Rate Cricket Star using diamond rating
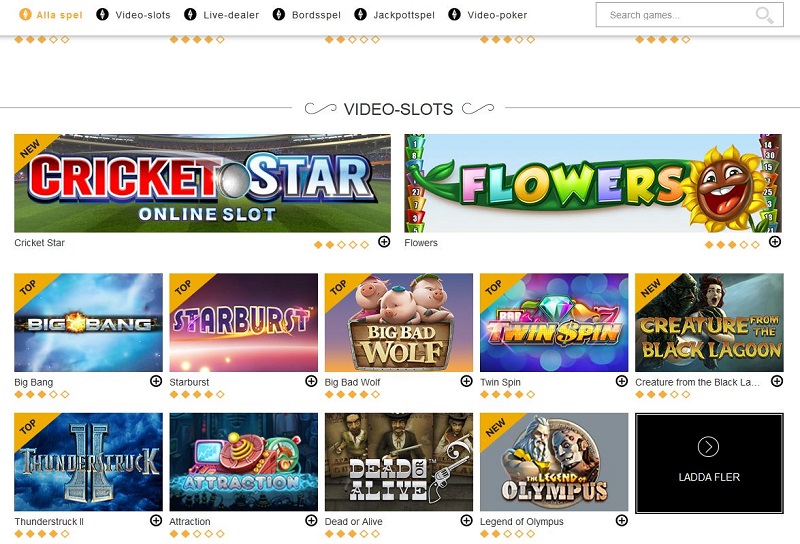 [341, 245]
